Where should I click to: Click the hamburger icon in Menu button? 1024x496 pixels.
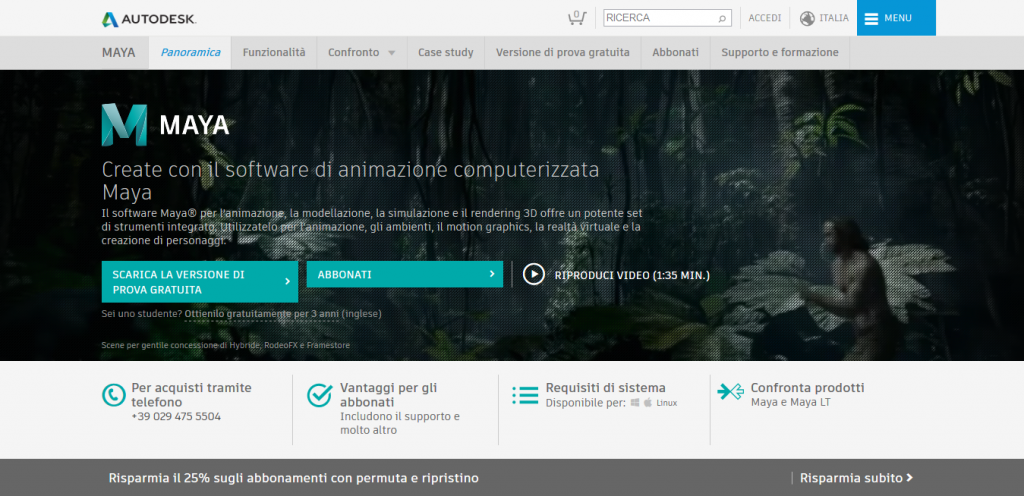coord(871,18)
